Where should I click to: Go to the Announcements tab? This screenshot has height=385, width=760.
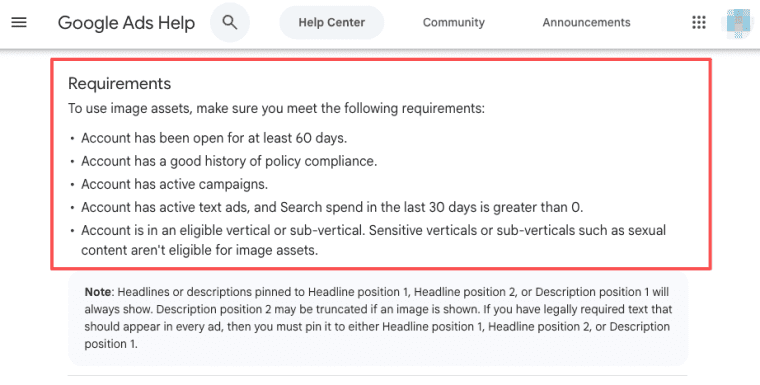click(x=586, y=22)
